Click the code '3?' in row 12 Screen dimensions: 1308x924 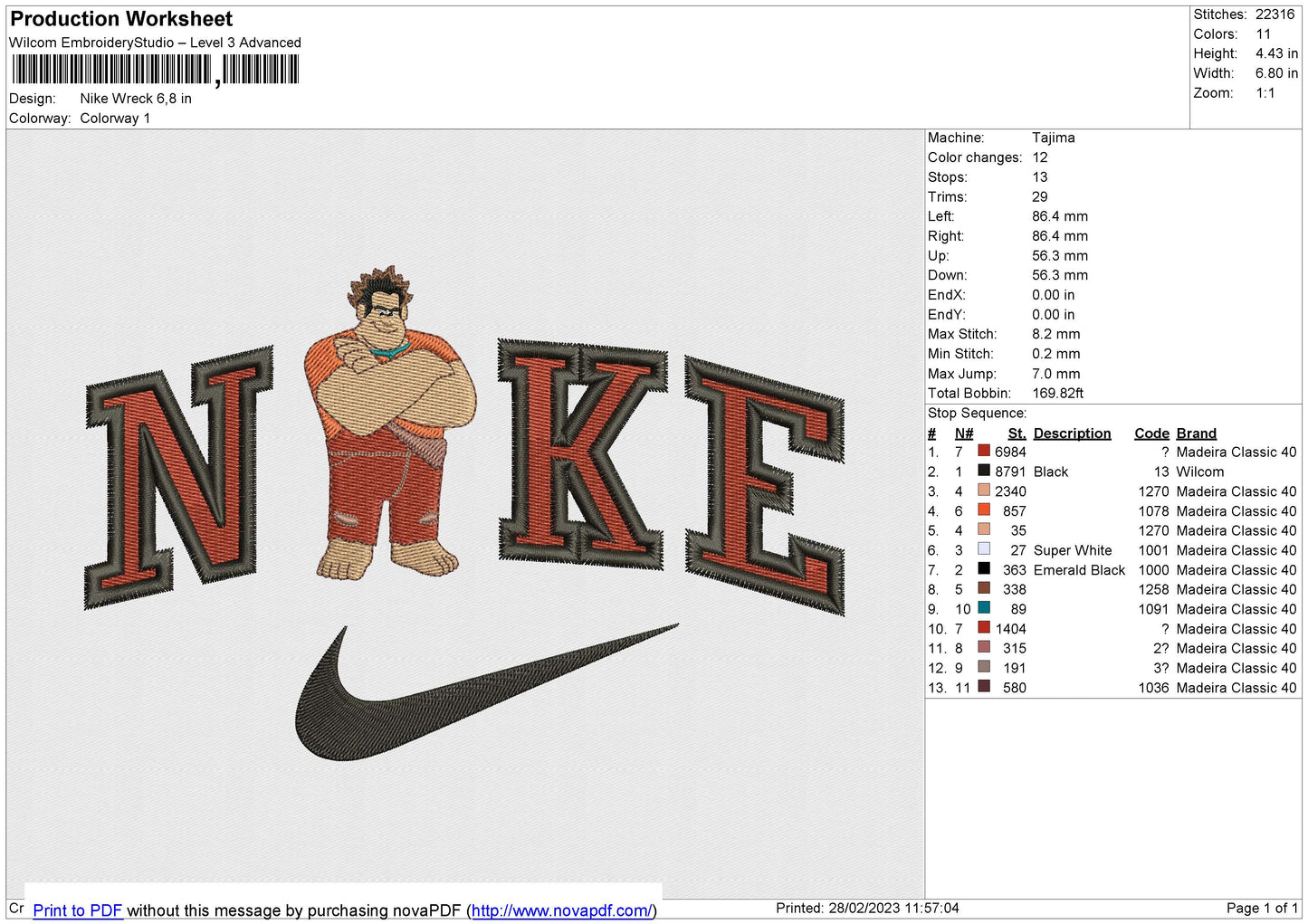pos(1160,668)
